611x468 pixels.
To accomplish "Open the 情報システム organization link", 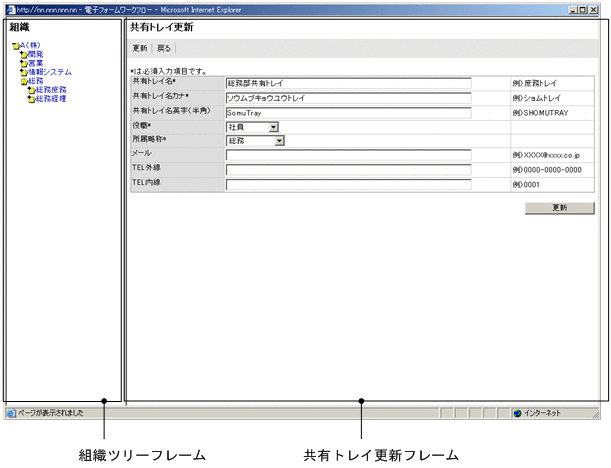I will 50,72.
